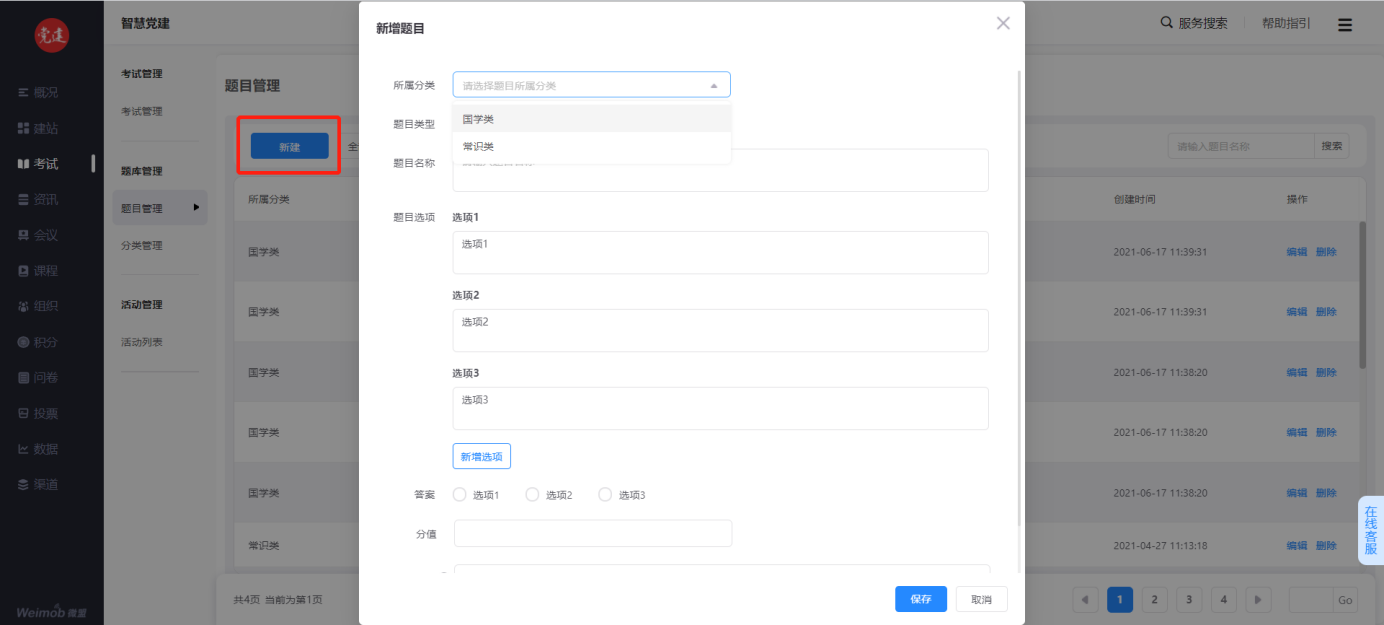Click the 建站 icon in the left sidebar

pos(24,128)
